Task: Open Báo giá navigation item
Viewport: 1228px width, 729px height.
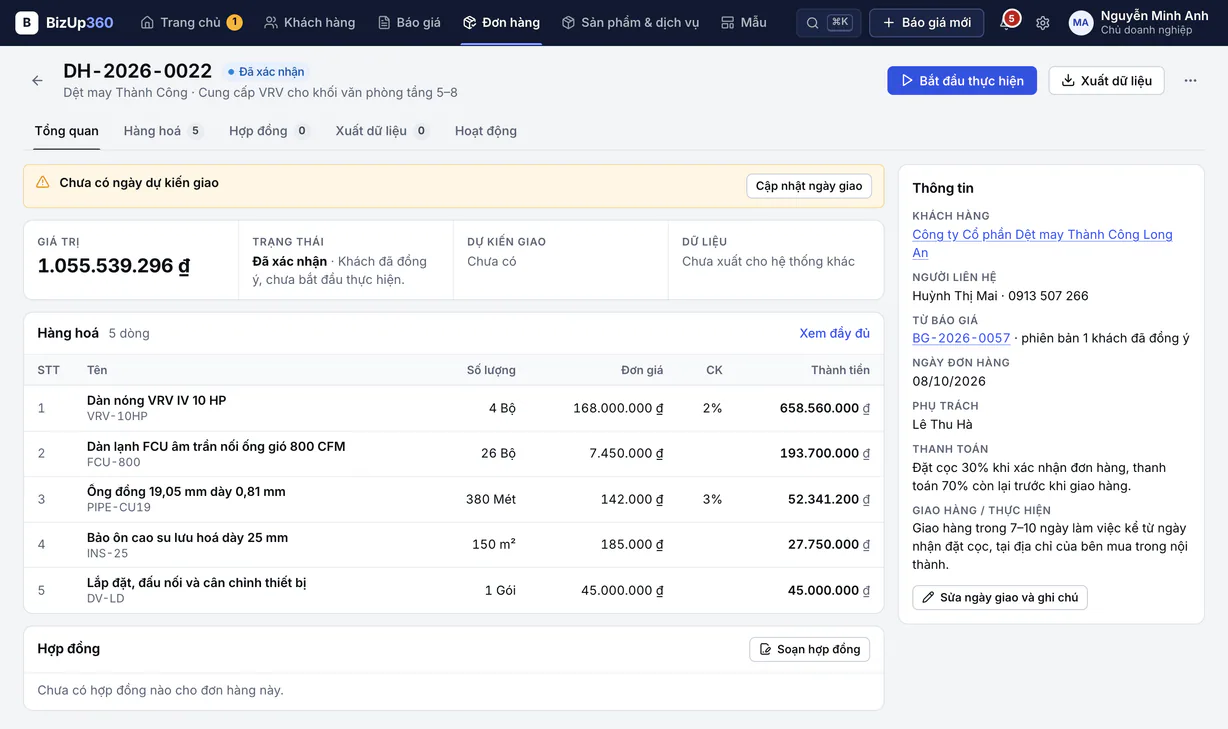Action: (409, 22)
